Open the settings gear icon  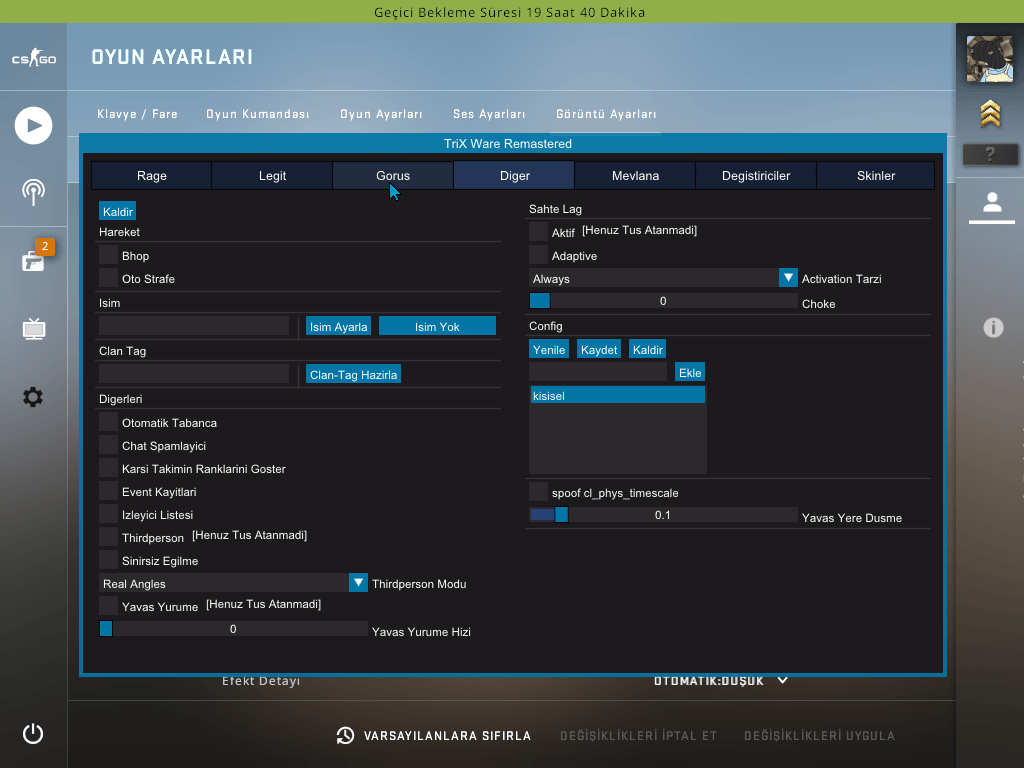tap(33, 397)
